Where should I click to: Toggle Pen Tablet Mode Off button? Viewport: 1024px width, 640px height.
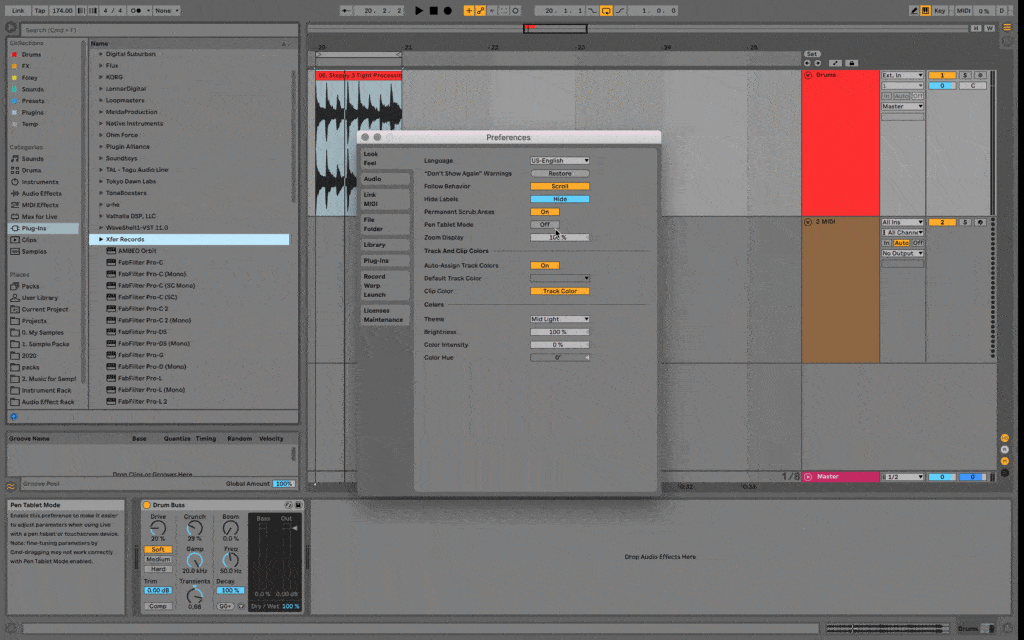545,225
